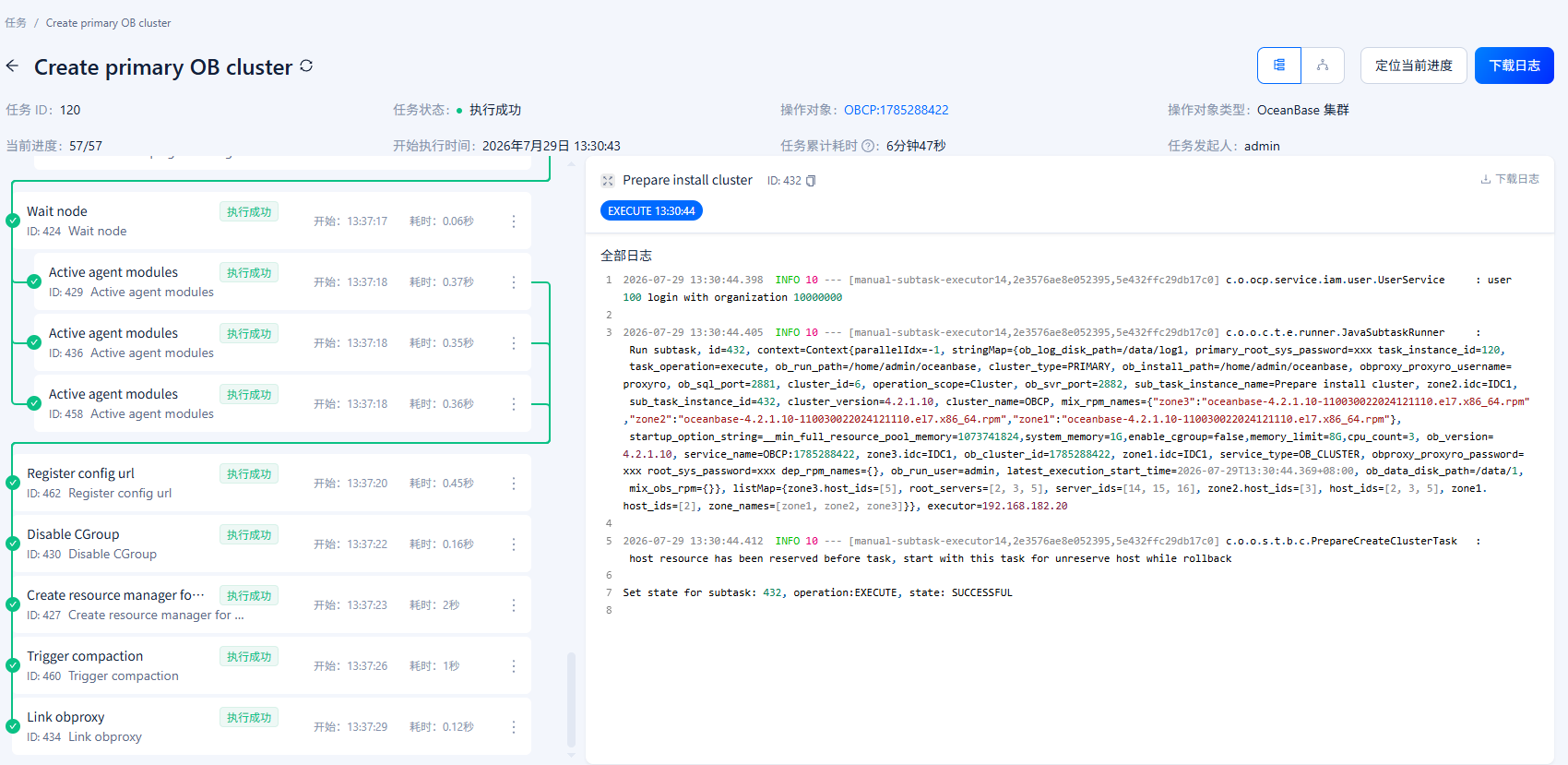
Task: Expand the Prepare install cluster log panel
Action: point(607,181)
